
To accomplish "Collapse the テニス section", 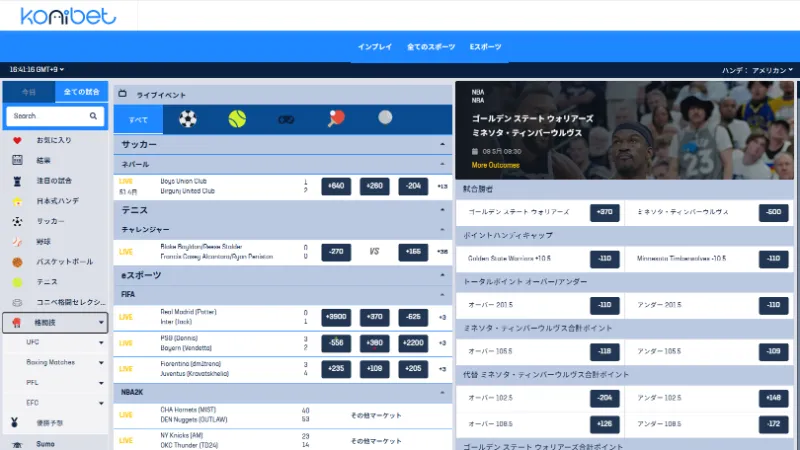I will coord(442,210).
